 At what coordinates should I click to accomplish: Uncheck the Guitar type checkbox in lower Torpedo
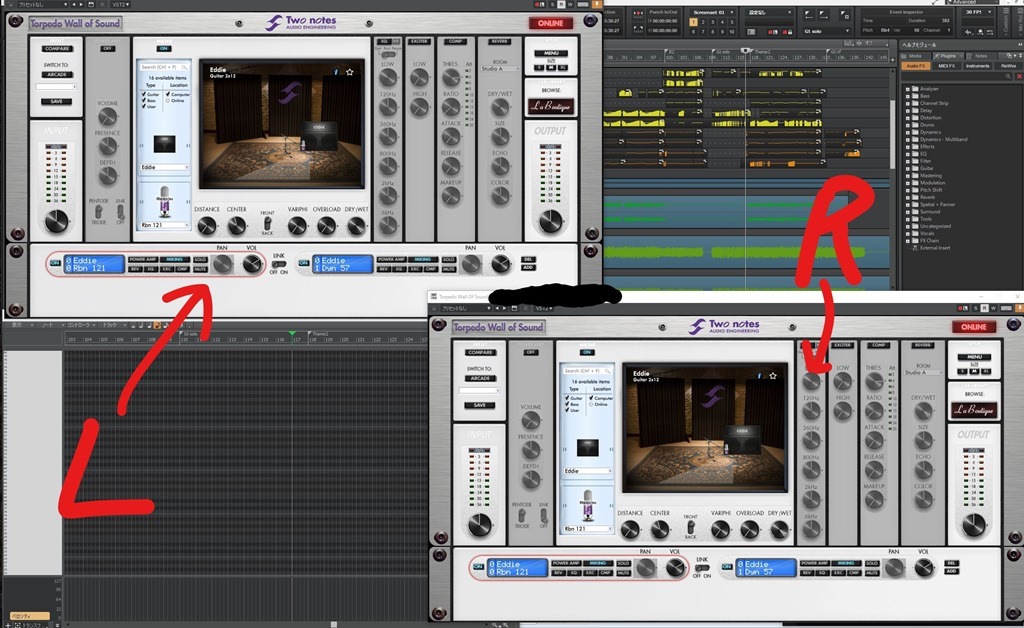click(x=568, y=398)
